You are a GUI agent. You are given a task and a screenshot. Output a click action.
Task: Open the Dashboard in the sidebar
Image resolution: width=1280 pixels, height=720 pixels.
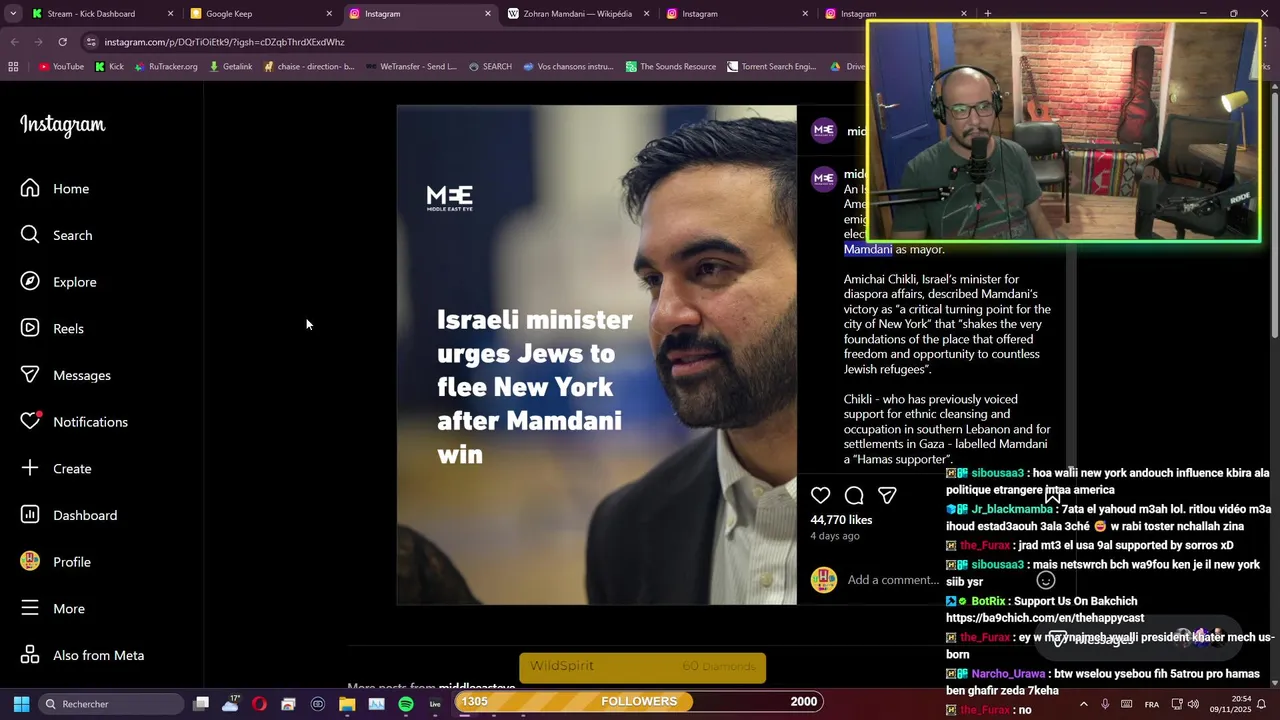pos(68,515)
